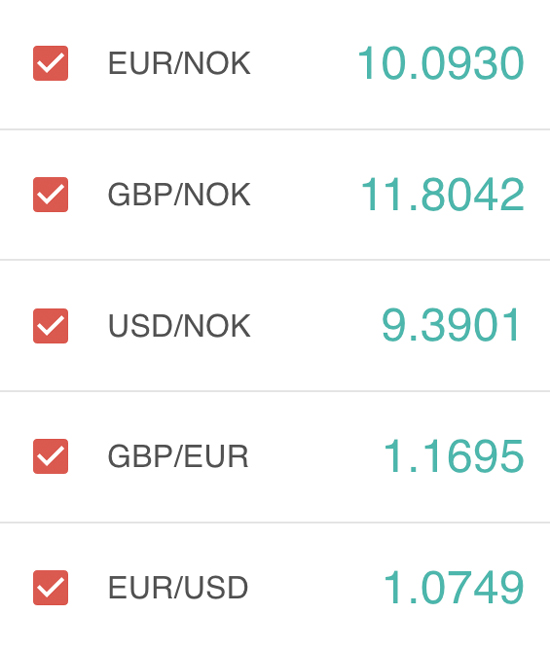Deselect the GBP/EUR checkbox
This screenshot has height=650, width=550.
pos(51,456)
